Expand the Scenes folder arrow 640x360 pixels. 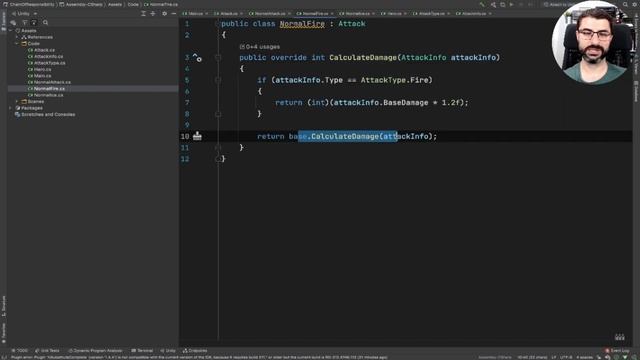click(x=18, y=101)
